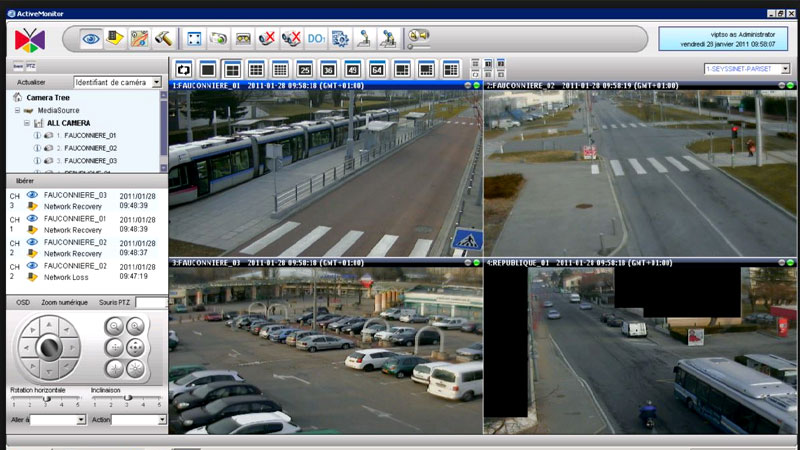Screen dimensions: 800x450
Task: Click the 'Rotation horizontale' speed slider
Action: click(x=45, y=398)
